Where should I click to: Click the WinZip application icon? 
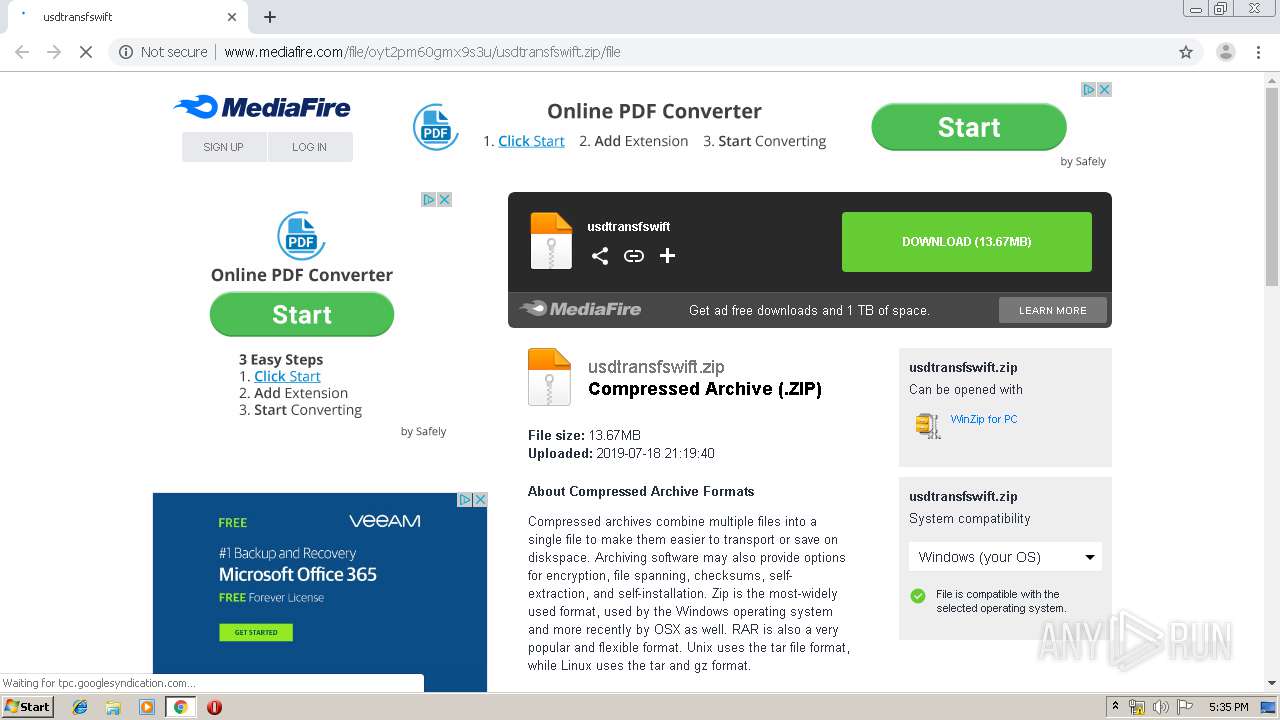tap(928, 425)
